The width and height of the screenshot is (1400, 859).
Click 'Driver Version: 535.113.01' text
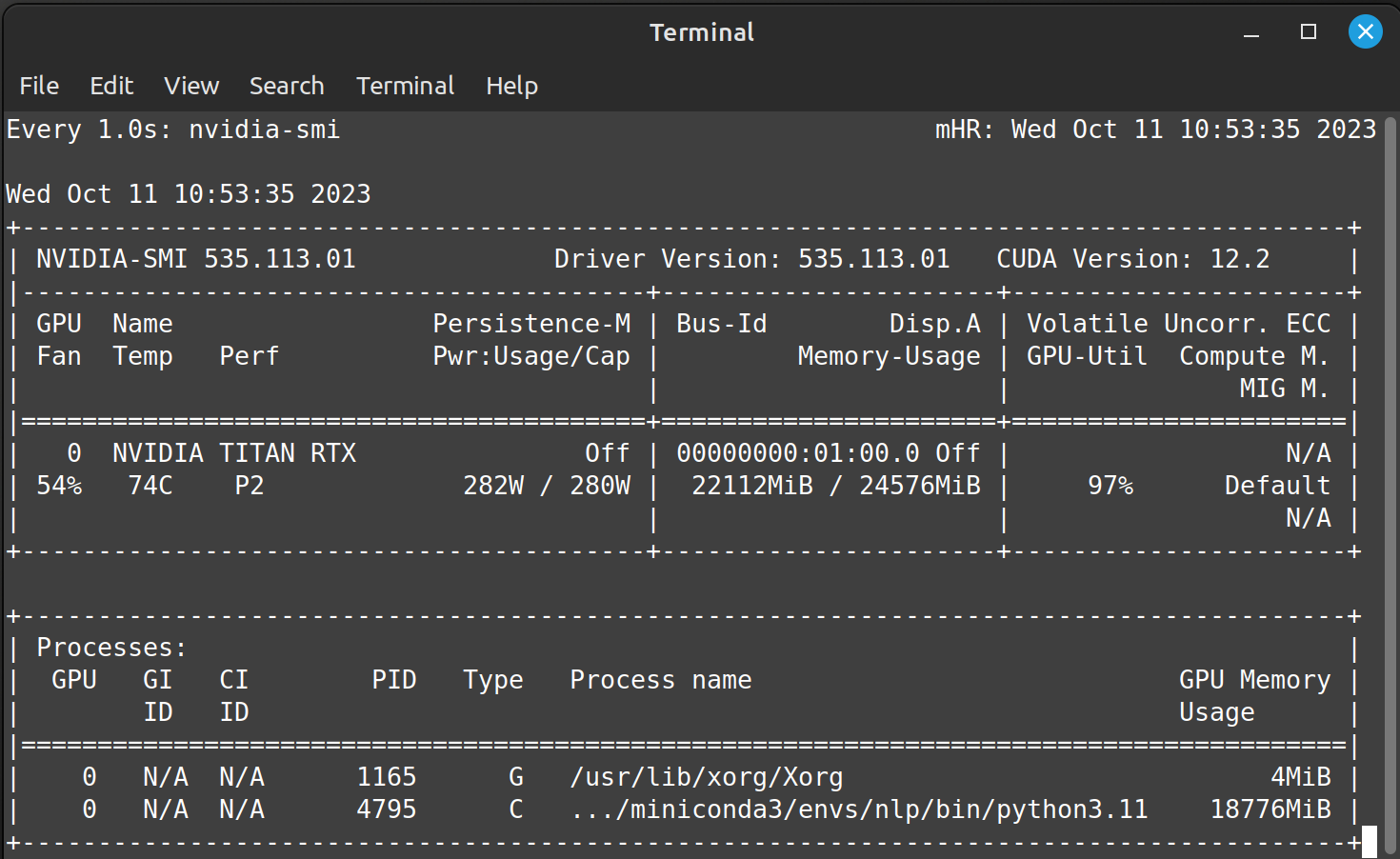pos(751,259)
